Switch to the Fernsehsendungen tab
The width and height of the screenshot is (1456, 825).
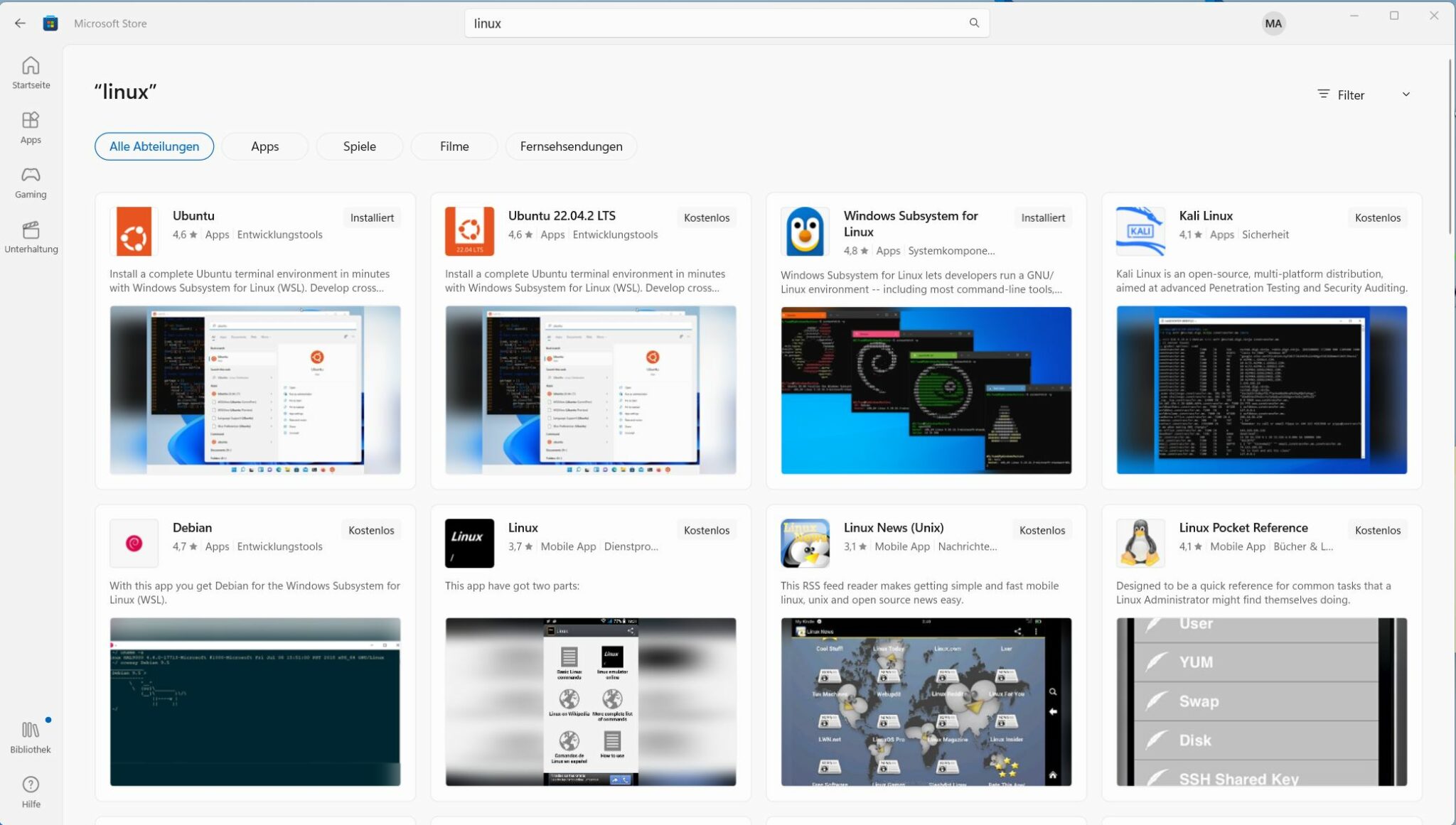[570, 146]
